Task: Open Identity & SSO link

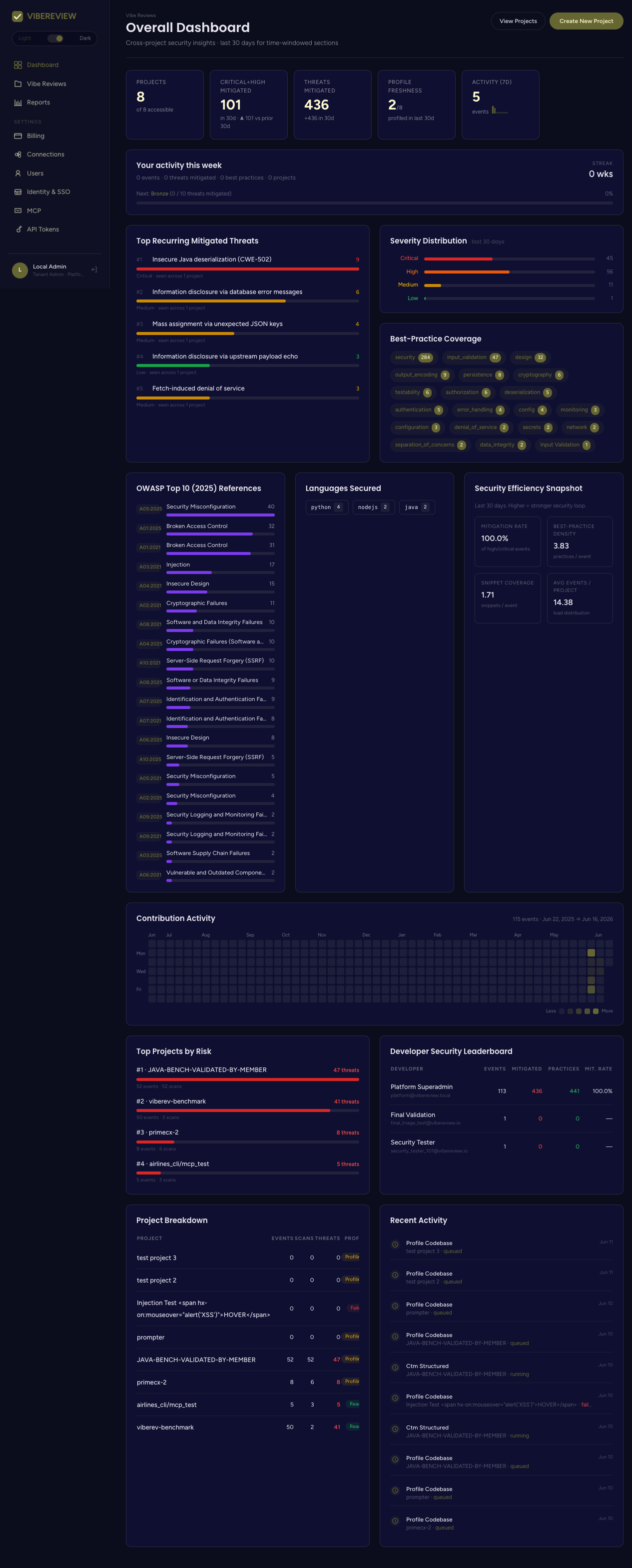Action: [55, 191]
